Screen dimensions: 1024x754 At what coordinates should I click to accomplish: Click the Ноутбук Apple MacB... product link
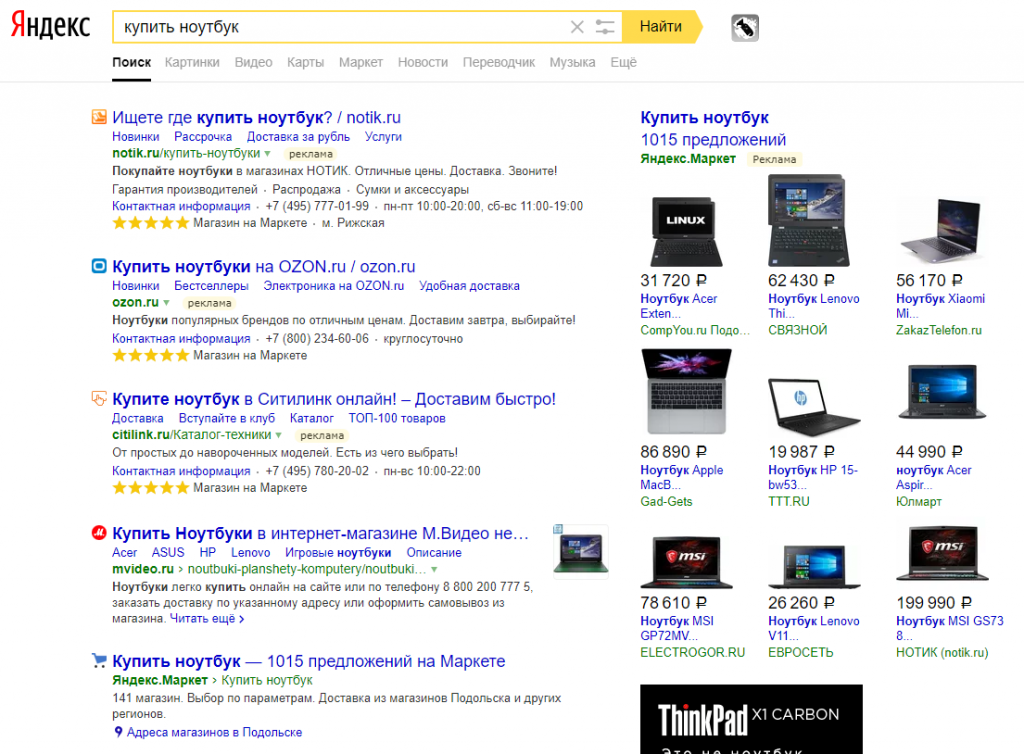pyautogui.click(x=681, y=477)
